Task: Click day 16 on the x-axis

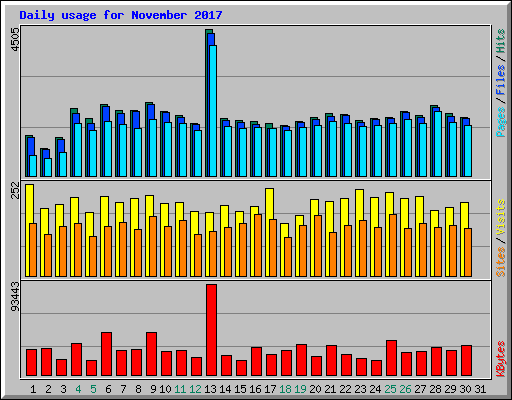Action: [x=255, y=389]
